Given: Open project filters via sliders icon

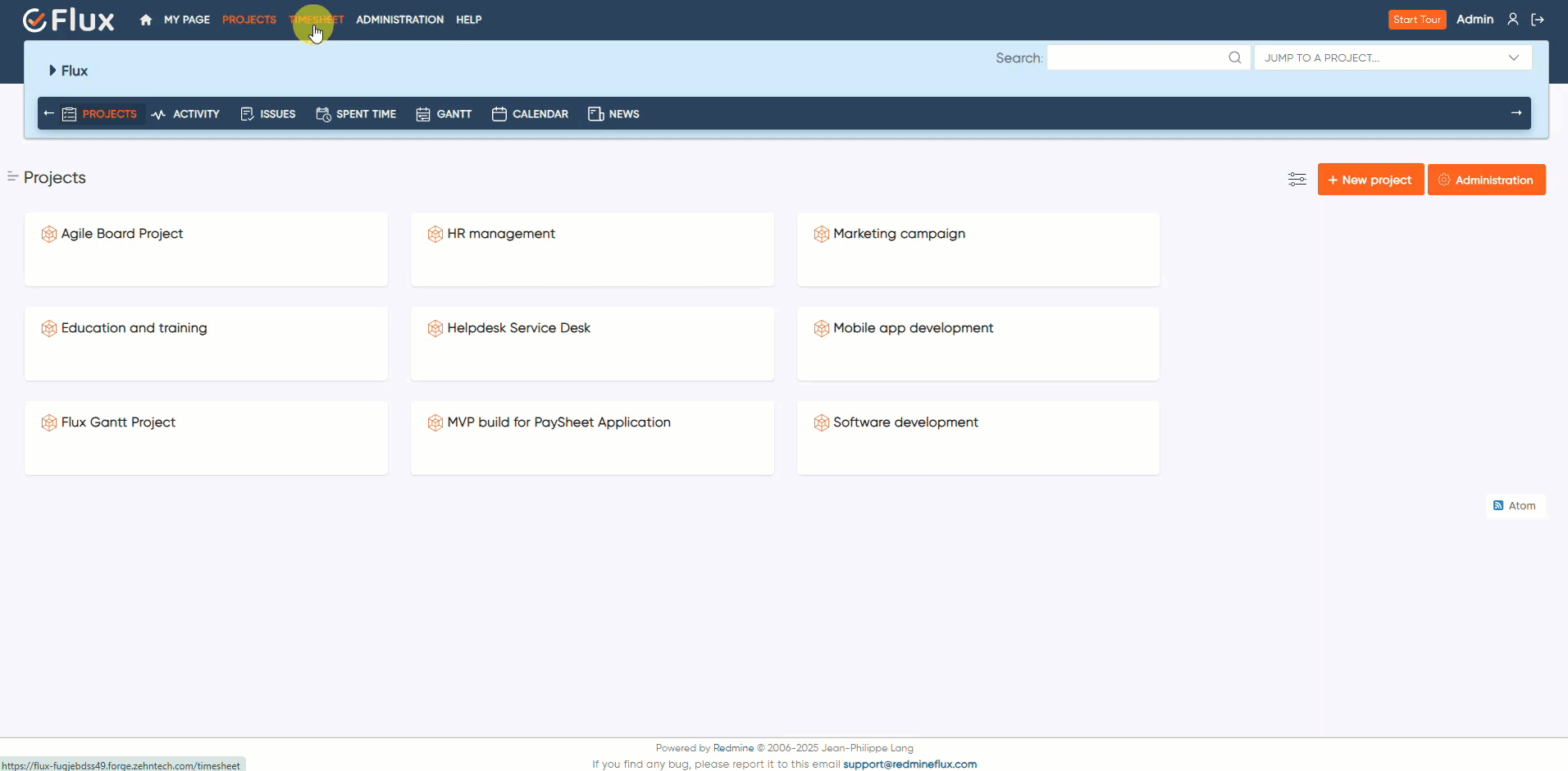Looking at the screenshot, I should (x=1297, y=179).
